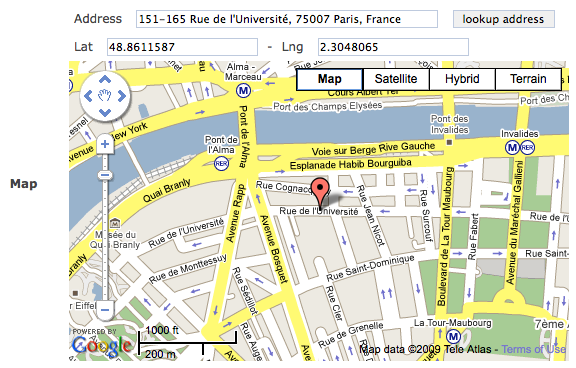This screenshot has height=368, width=576.
Task: Open the Terms of Use link
Action: point(533,349)
